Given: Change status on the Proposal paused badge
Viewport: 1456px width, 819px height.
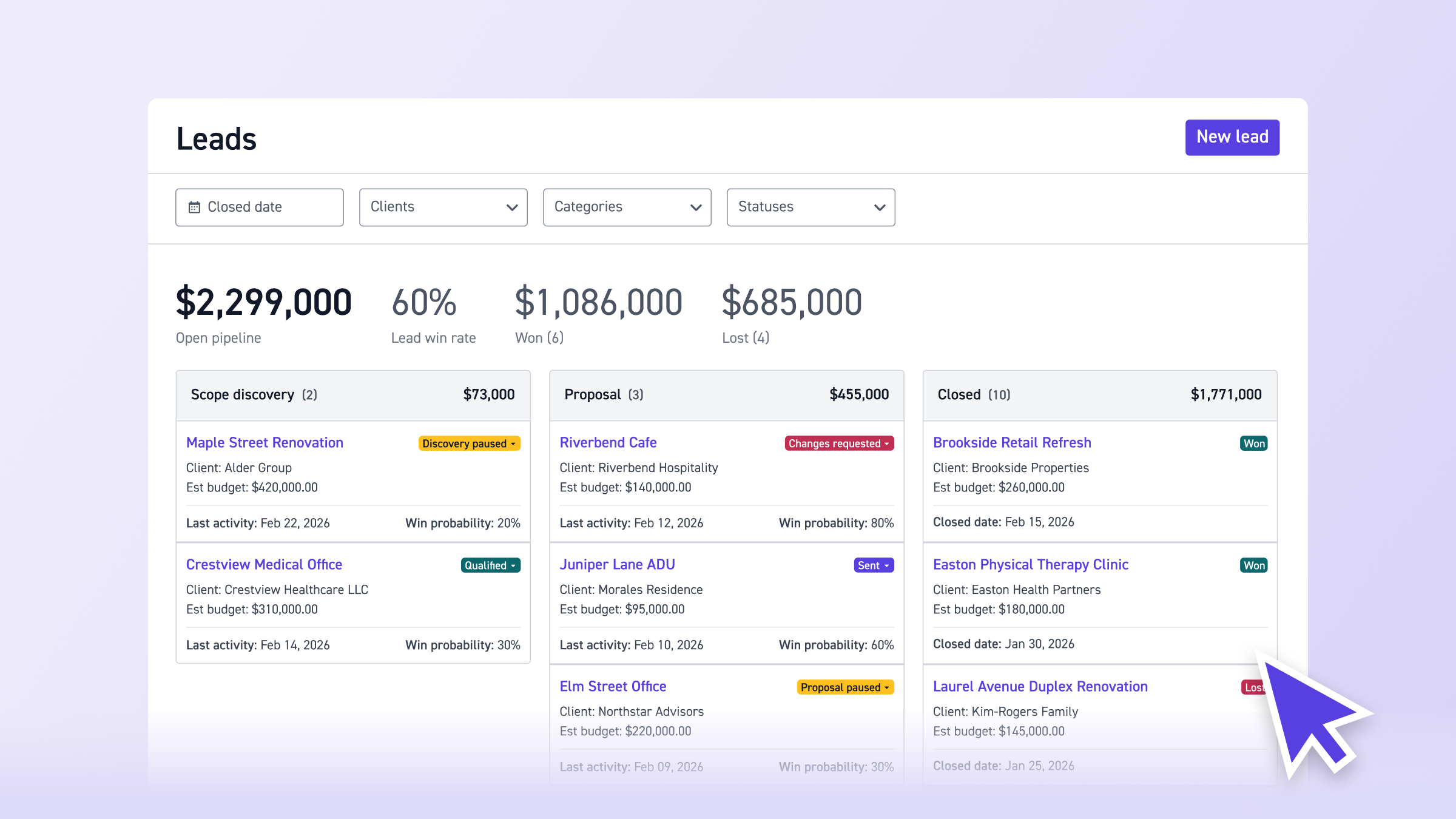Looking at the screenshot, I should point(844,687).
